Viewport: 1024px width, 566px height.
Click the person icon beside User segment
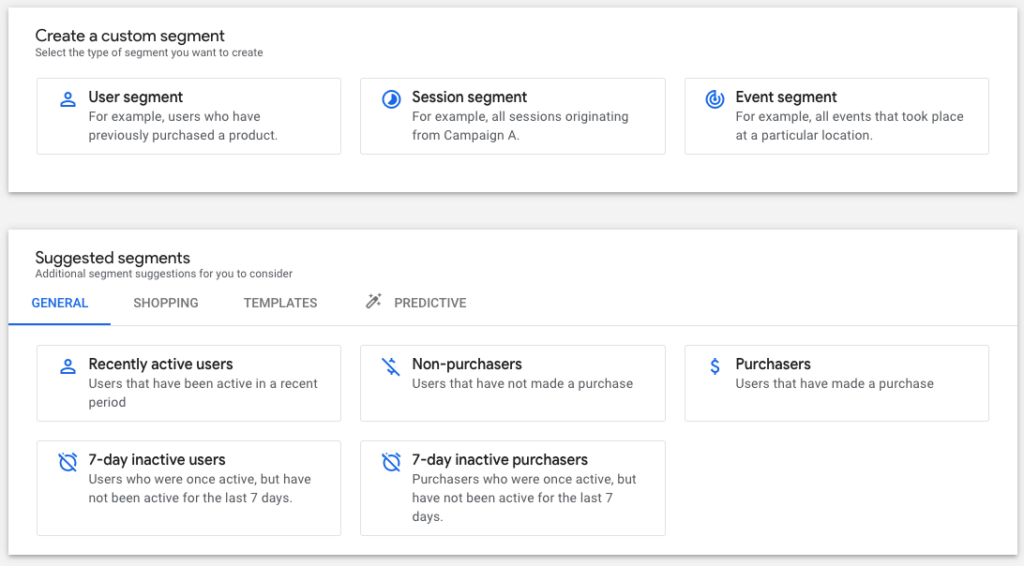pos(68,99)
